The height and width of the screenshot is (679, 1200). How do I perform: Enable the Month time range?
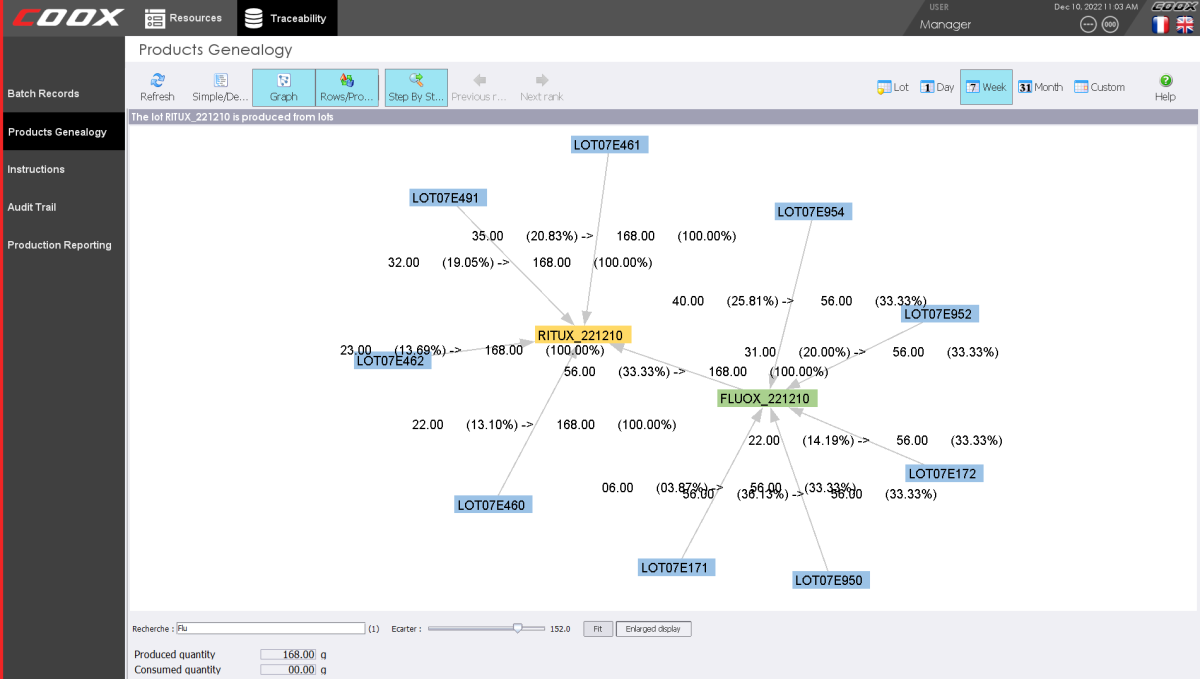pos(1040,87)
